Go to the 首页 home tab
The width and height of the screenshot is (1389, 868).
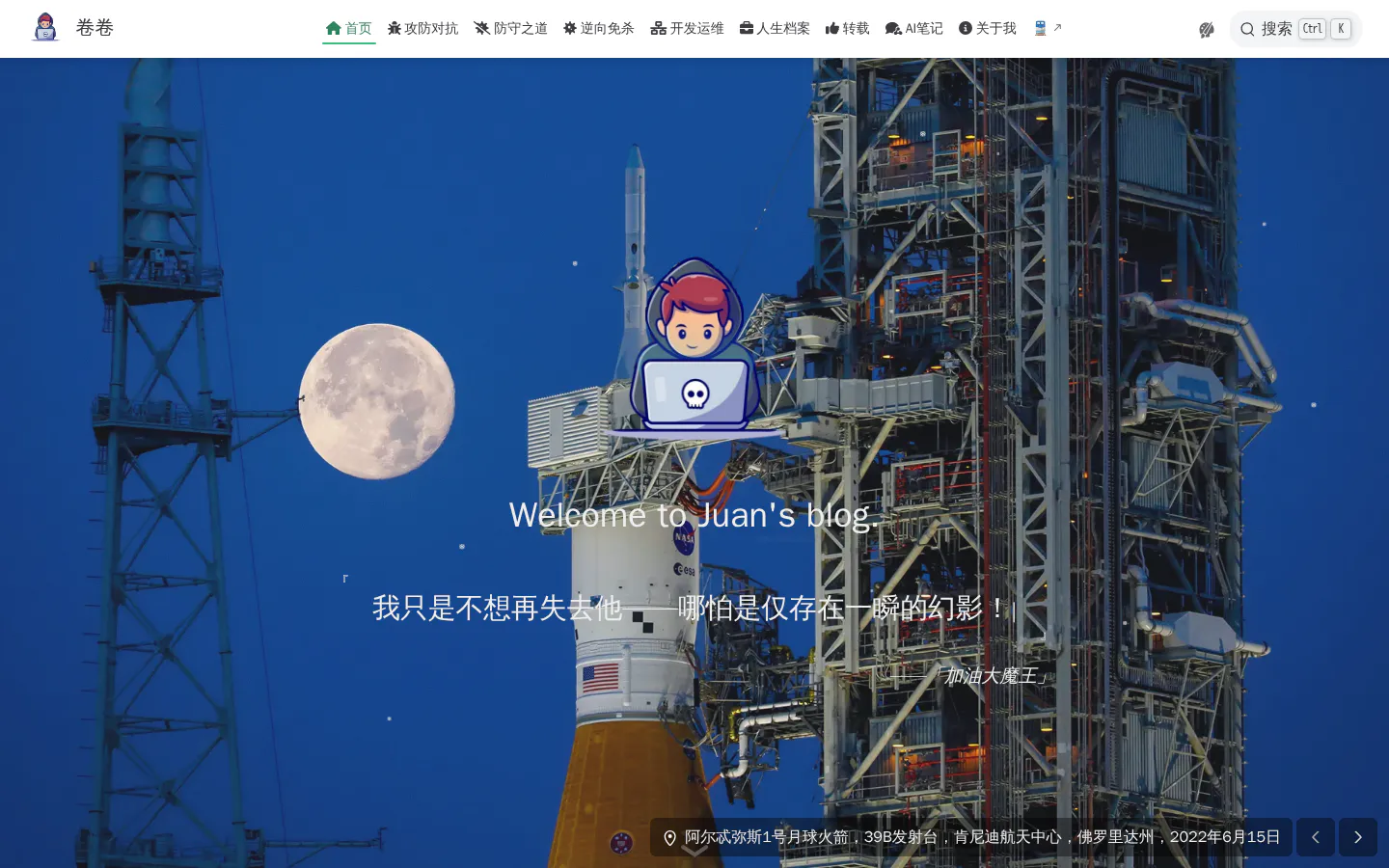[x=349, y=28]
